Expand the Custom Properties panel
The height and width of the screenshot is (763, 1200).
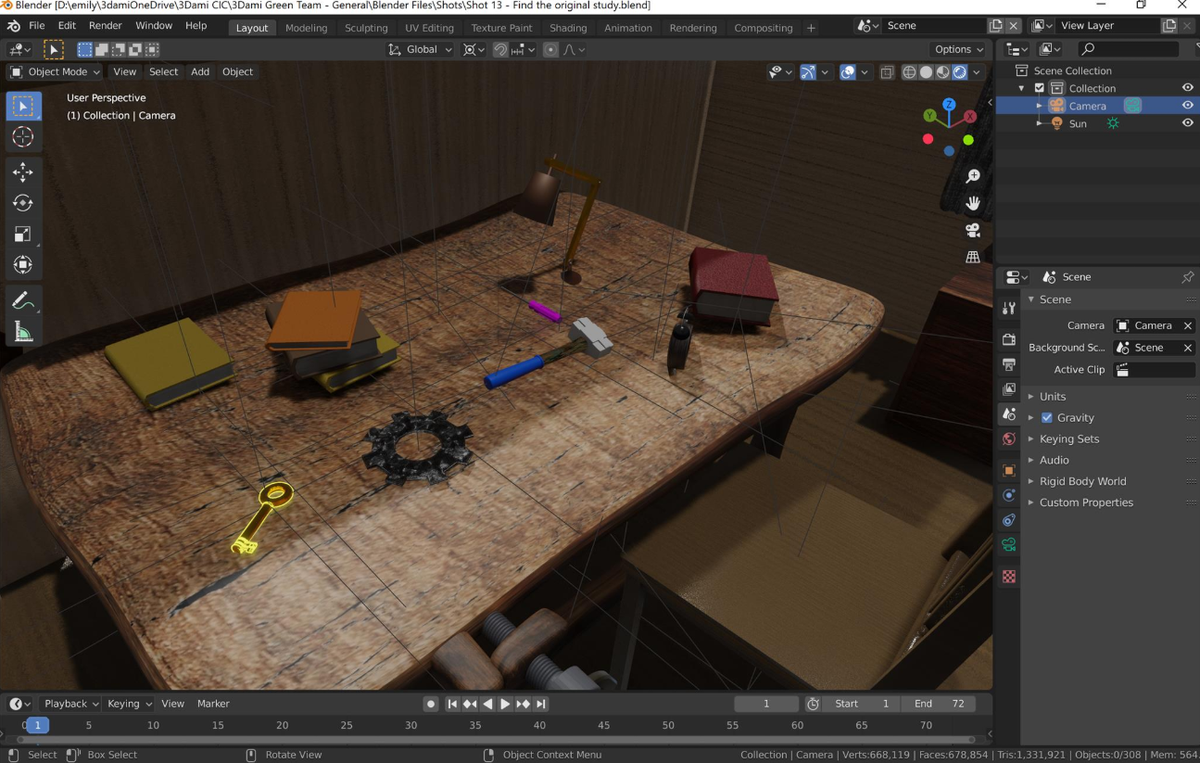pyautogui.click(x=1086, y=502)
